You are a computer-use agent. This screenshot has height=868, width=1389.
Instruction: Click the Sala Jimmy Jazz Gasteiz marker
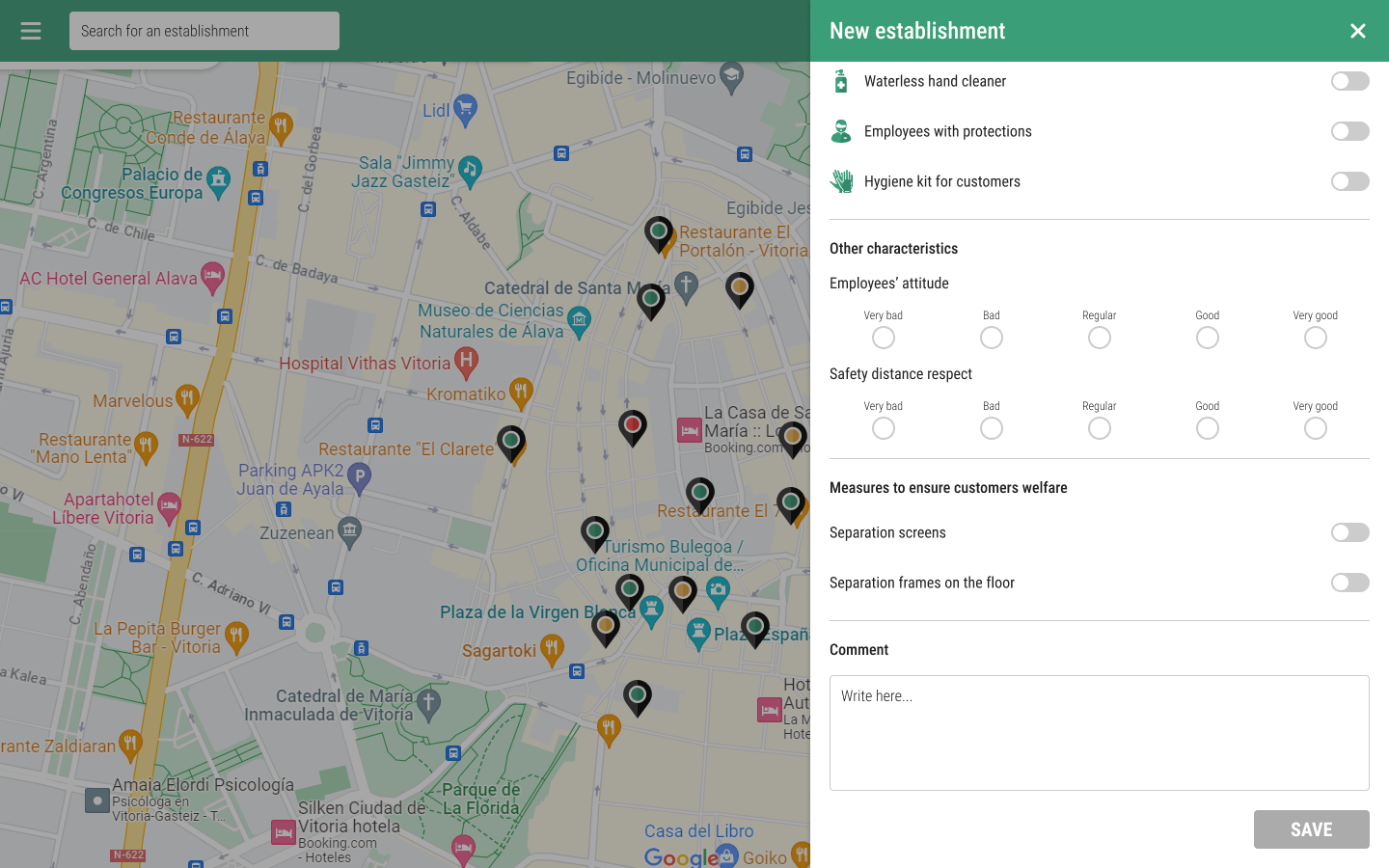pos(470,172)
